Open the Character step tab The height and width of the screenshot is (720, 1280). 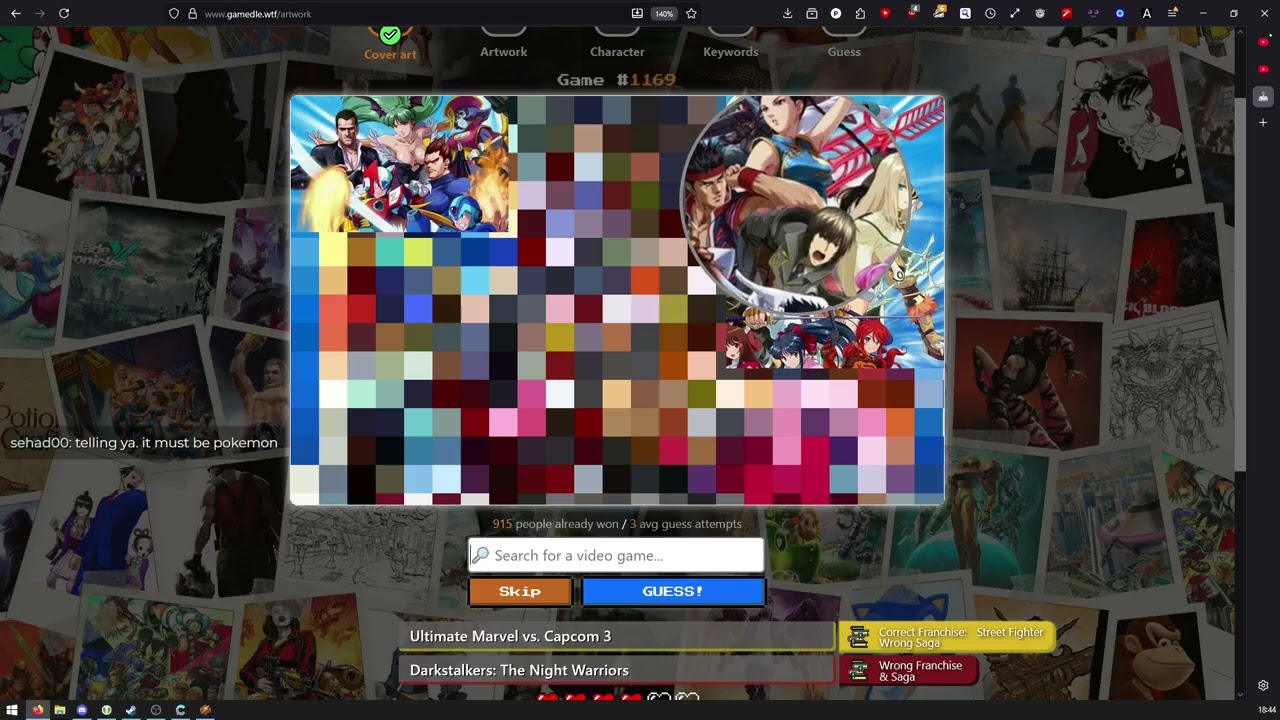[x=617, y=52]
